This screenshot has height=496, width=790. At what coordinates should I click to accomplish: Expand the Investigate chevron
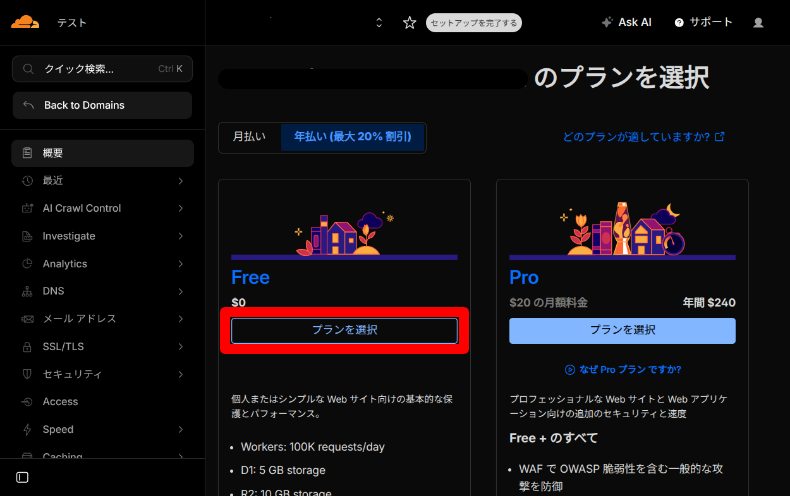pyautogui.click(x=180, y=236)
